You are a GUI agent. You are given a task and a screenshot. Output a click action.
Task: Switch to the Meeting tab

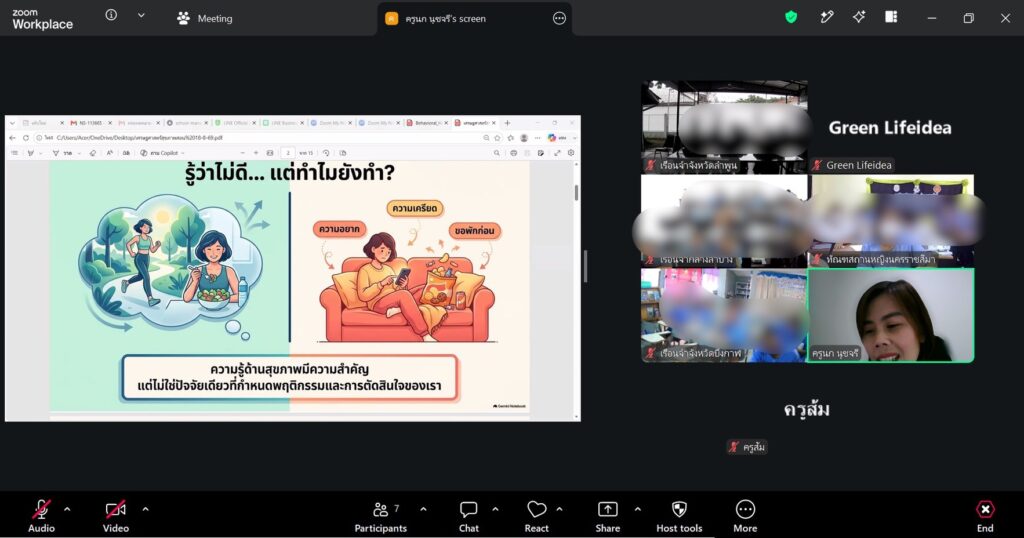click(204, 18)
